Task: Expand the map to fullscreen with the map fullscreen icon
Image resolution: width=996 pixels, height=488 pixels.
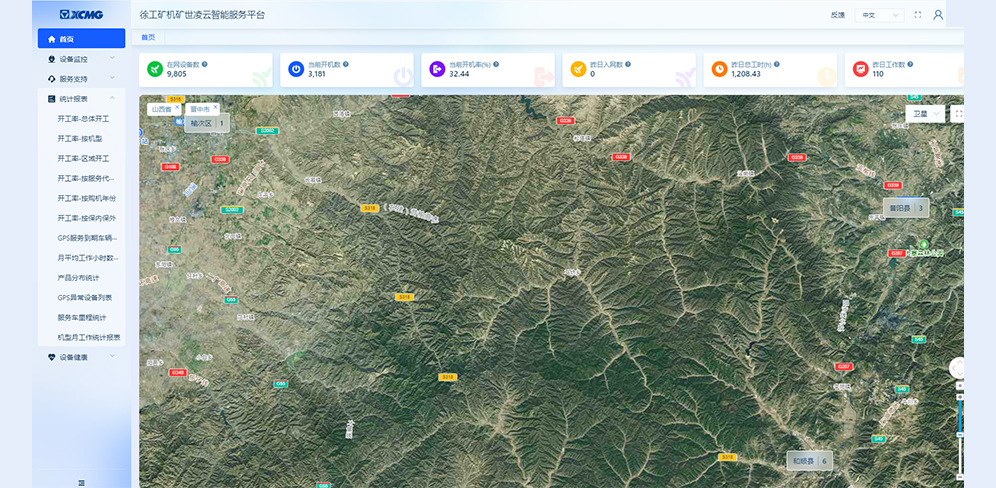Action: [x=958, y=114]
